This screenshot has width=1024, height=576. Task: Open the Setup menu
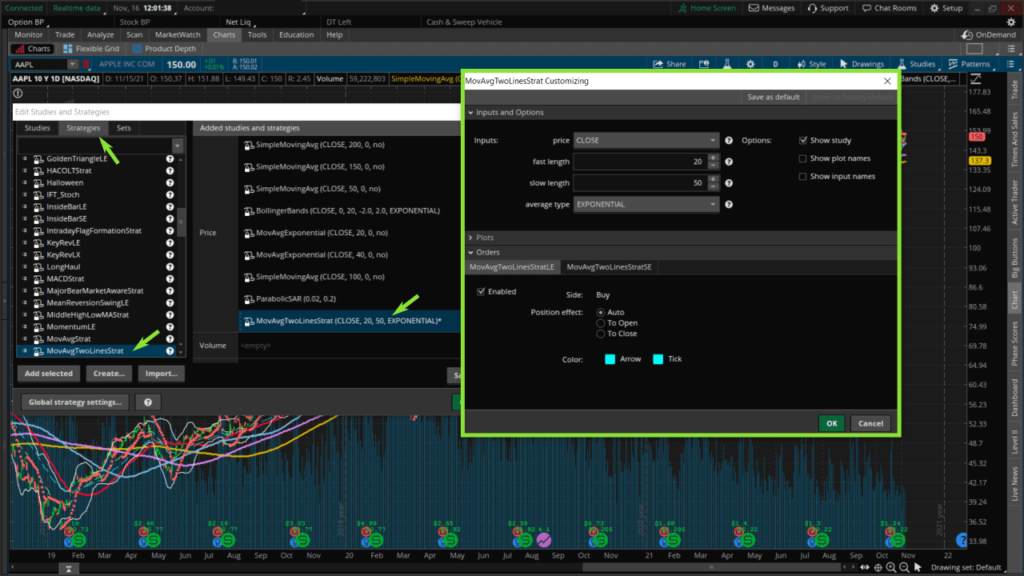click(946, 8)
